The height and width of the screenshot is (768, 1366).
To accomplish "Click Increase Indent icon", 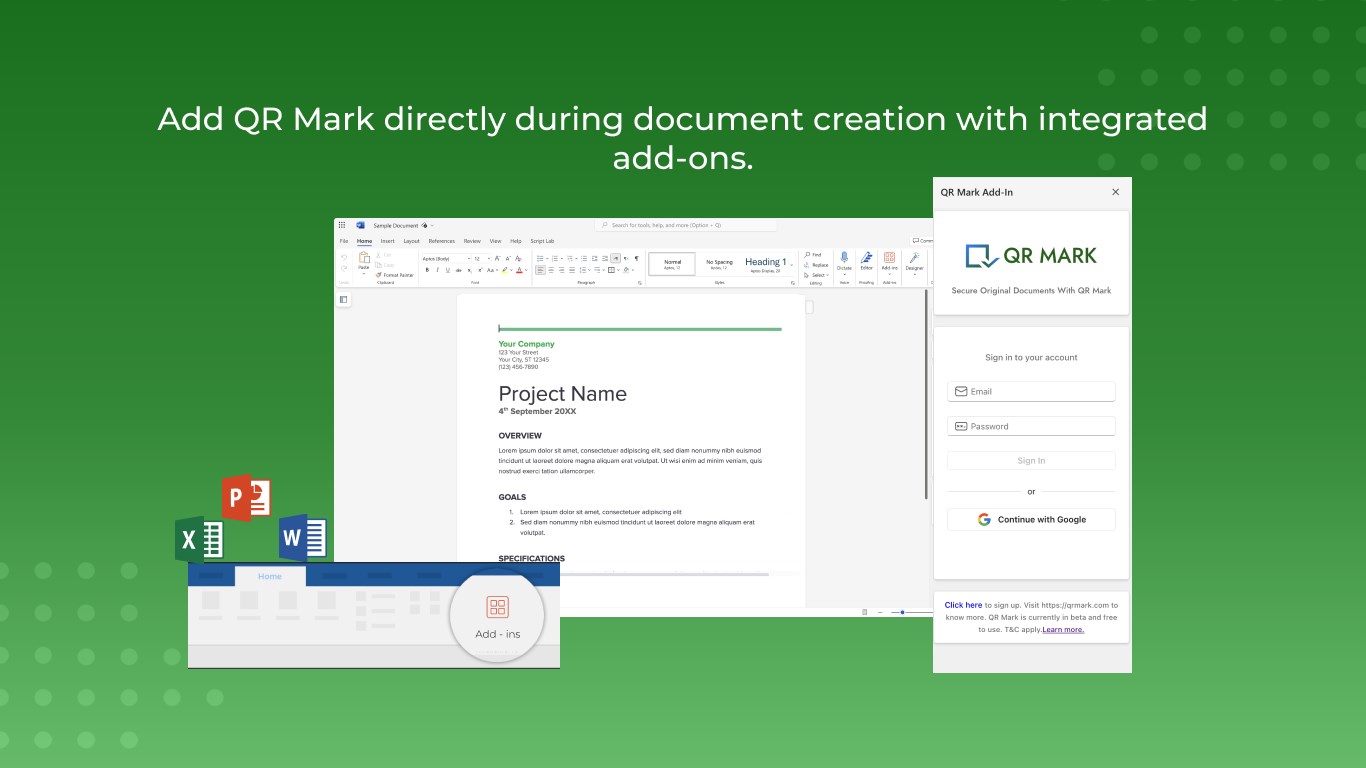I will tap(605, 259).
